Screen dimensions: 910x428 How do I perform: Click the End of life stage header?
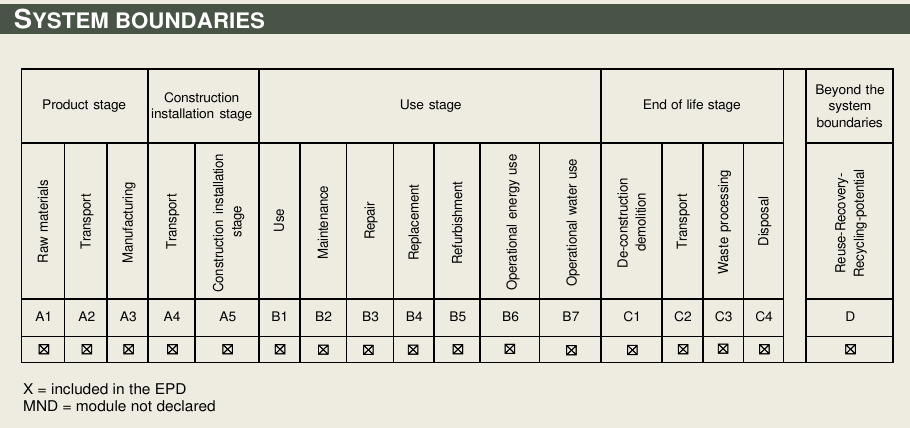[x=692, y=105]
